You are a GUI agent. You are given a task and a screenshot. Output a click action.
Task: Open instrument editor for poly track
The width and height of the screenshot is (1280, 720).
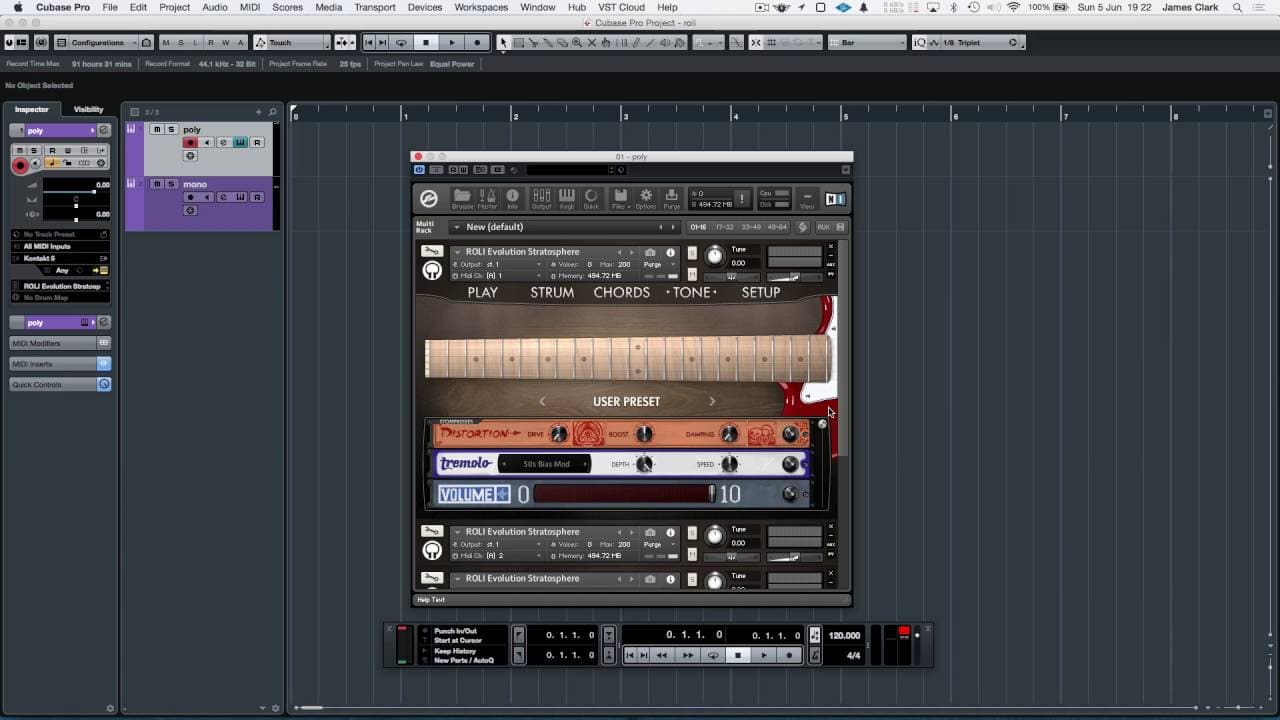coord(241,143)
